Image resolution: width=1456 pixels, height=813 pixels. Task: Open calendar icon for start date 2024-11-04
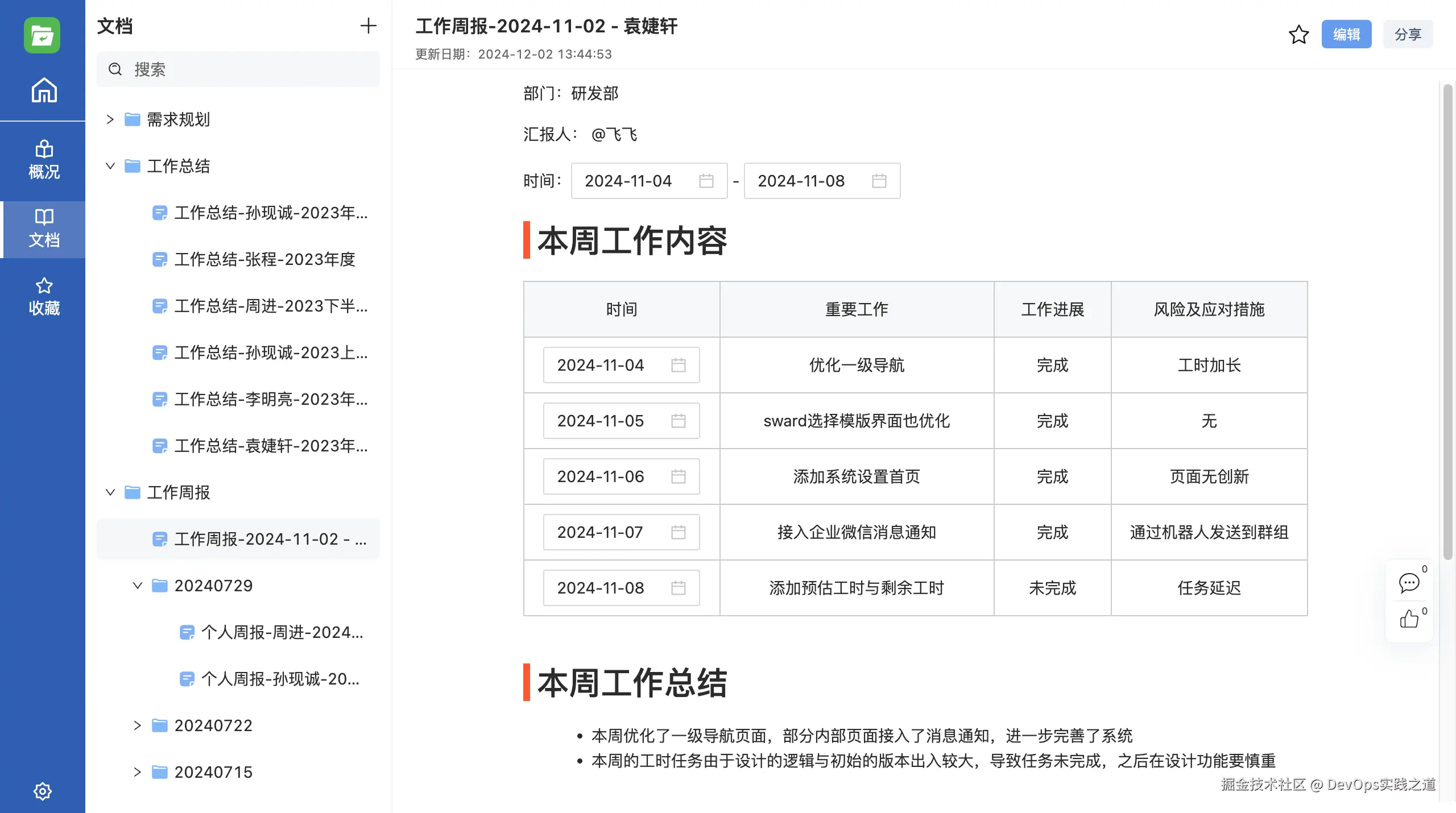706,181
